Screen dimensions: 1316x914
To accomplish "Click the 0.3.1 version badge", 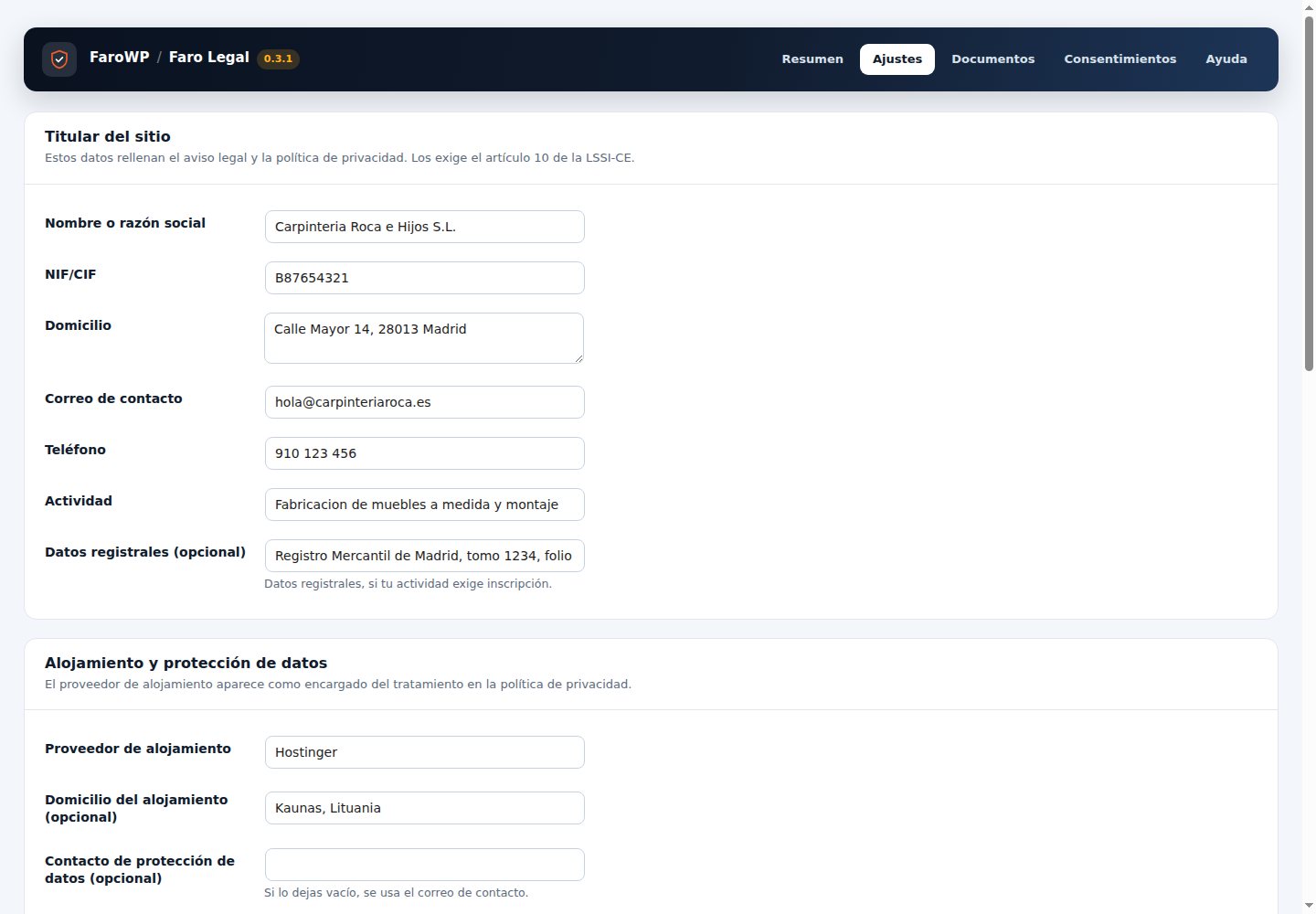I will tap(278, 58).
